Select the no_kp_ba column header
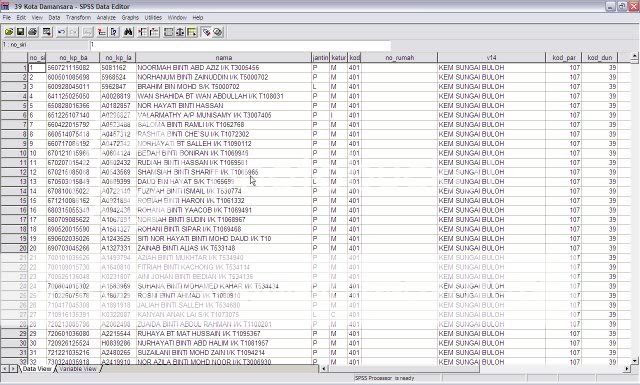The image size is (640, 385). click(73, 58)
